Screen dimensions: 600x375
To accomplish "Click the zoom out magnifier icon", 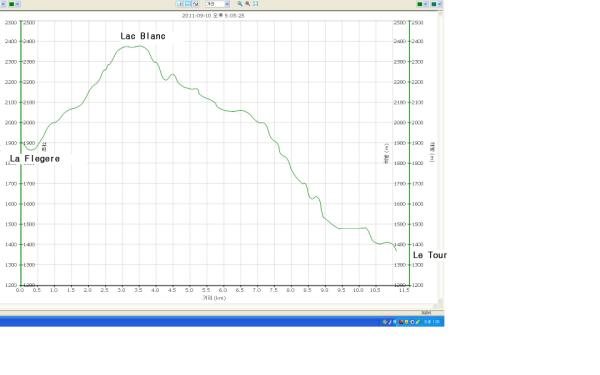I will pyautogui.click(x=248, y=4).
